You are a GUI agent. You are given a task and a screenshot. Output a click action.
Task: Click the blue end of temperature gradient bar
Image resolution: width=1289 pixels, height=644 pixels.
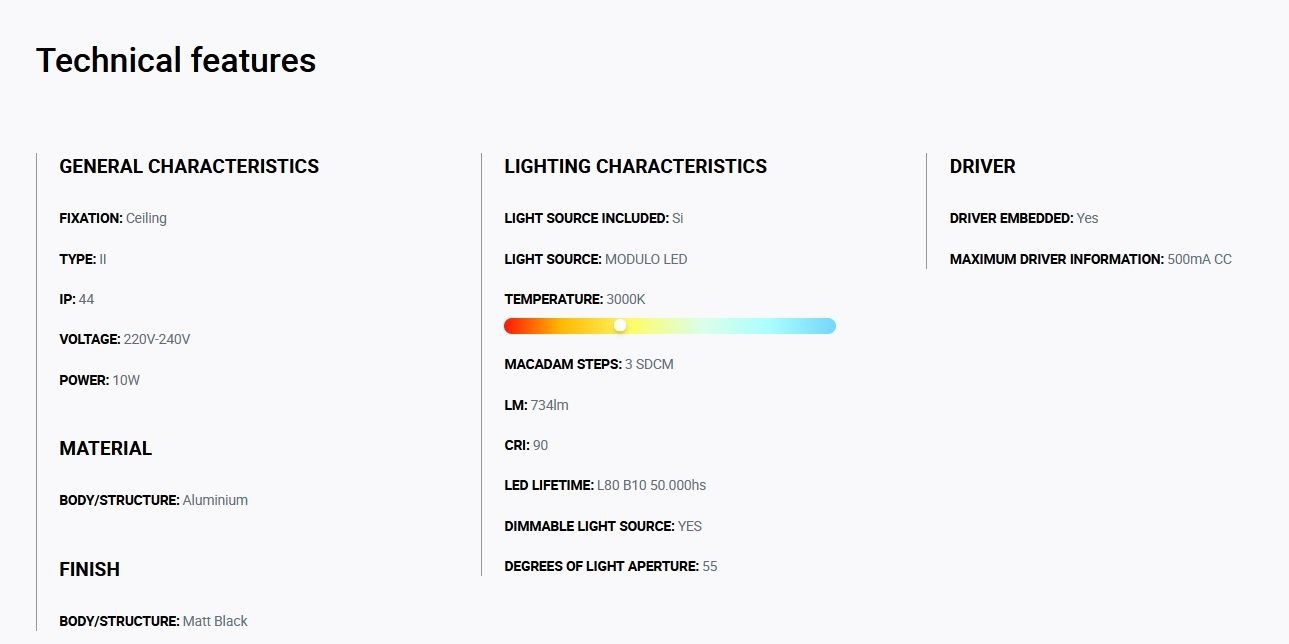tap(826, 326)
